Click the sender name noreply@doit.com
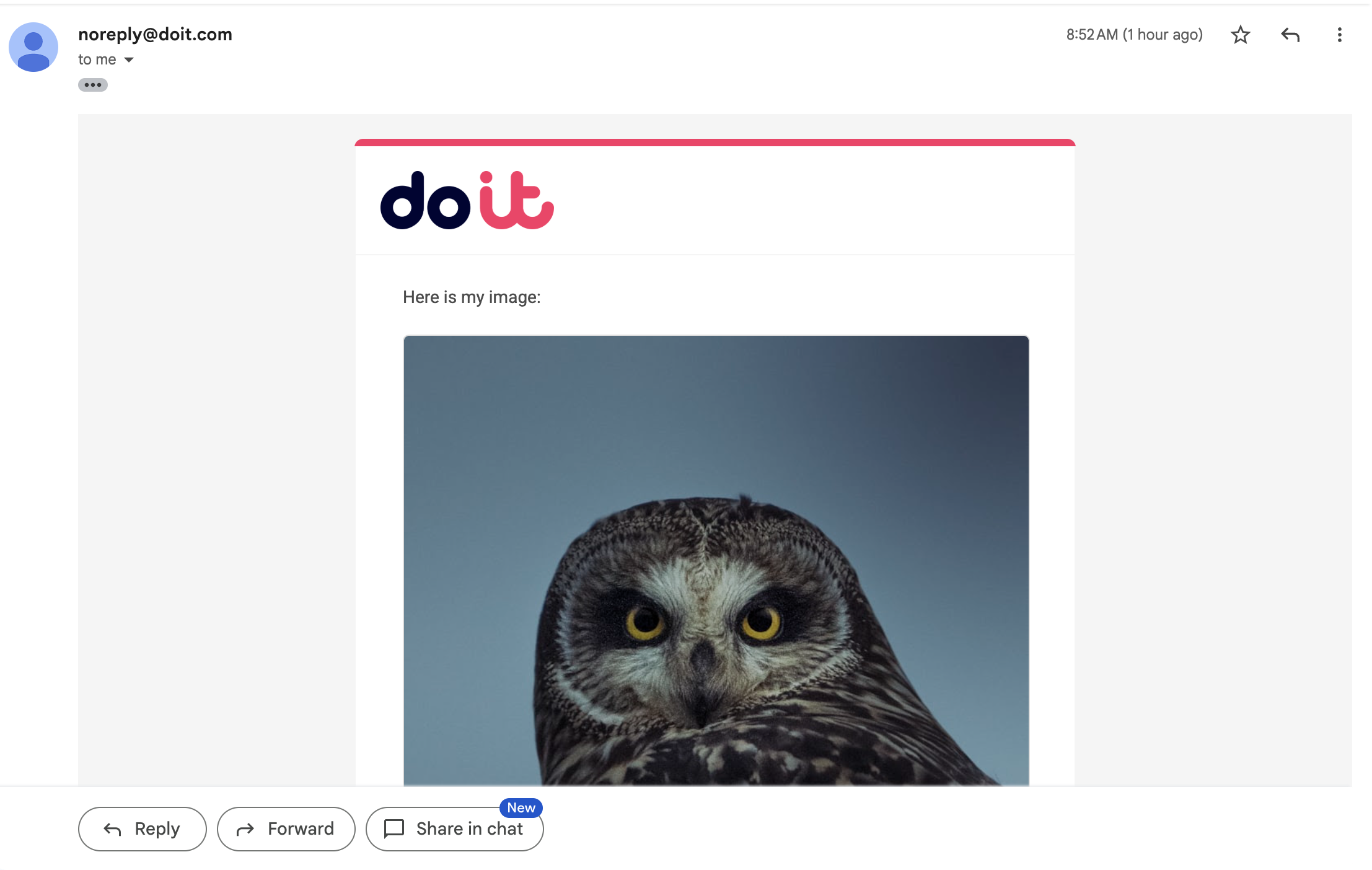Image resolution: width=1372 pixels, height=870 pixels. (x=155, y=34)
